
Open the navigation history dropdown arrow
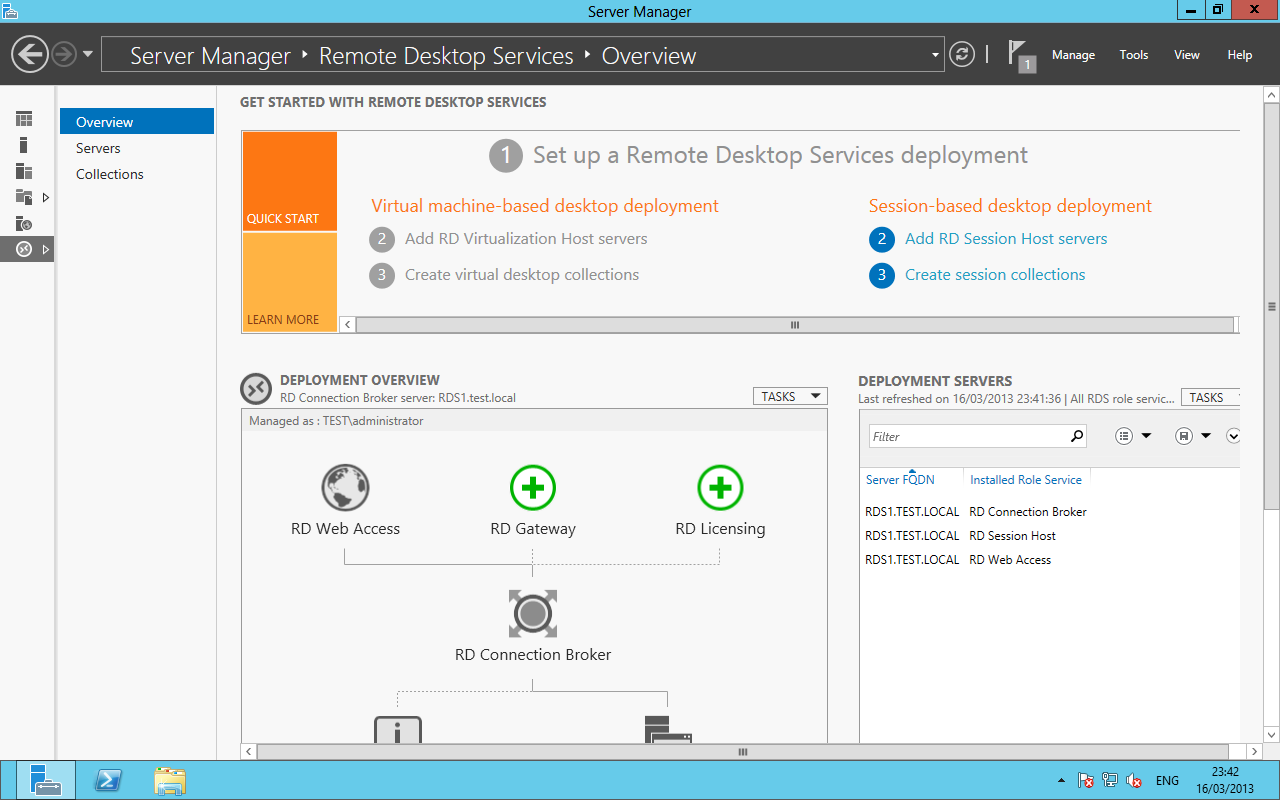tap(88, 54)
